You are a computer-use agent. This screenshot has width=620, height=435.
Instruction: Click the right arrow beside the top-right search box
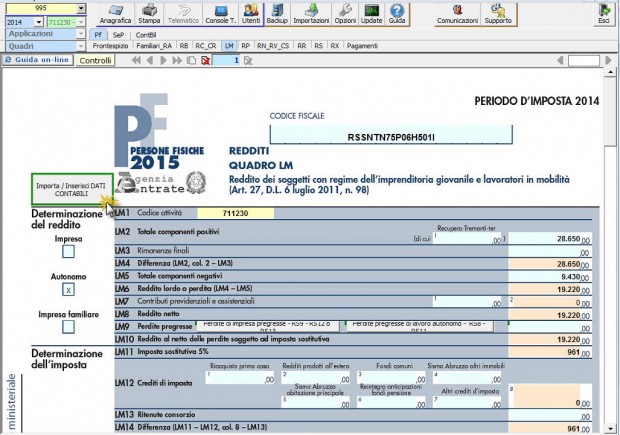(x=608, y=61)
